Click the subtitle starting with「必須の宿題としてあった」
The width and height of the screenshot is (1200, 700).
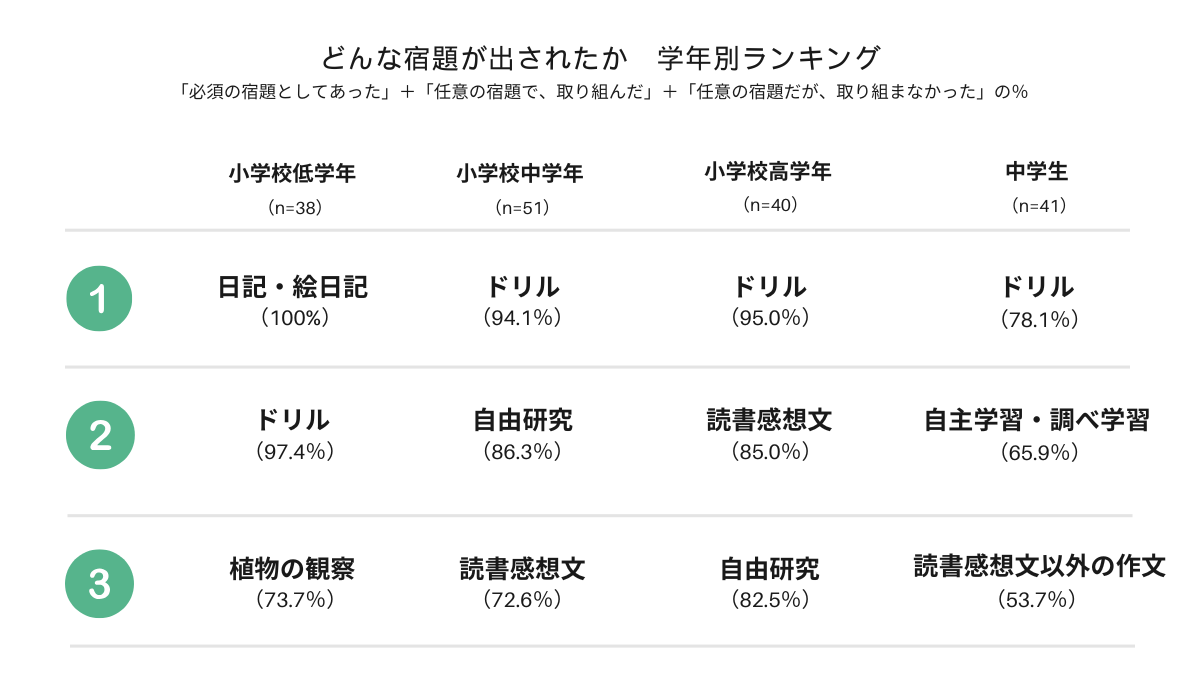coord(601,92)
